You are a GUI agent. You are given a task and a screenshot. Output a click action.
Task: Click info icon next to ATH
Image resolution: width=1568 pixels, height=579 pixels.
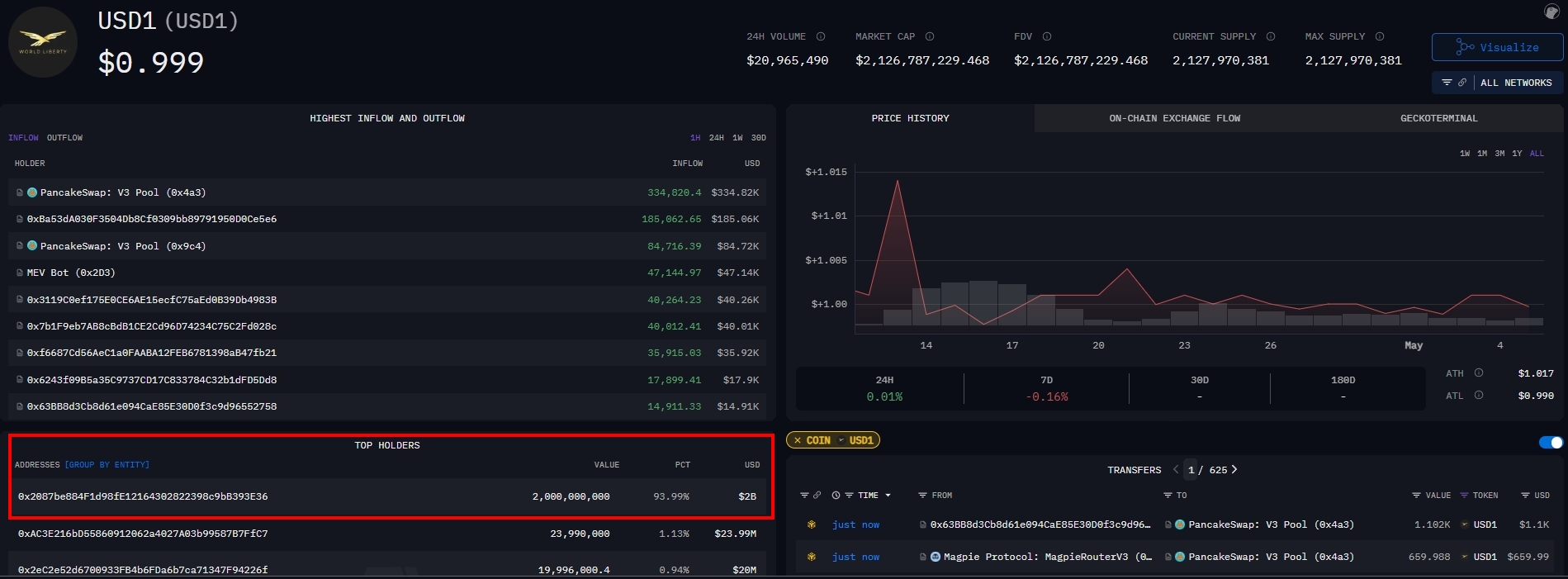coord(1479,373)
